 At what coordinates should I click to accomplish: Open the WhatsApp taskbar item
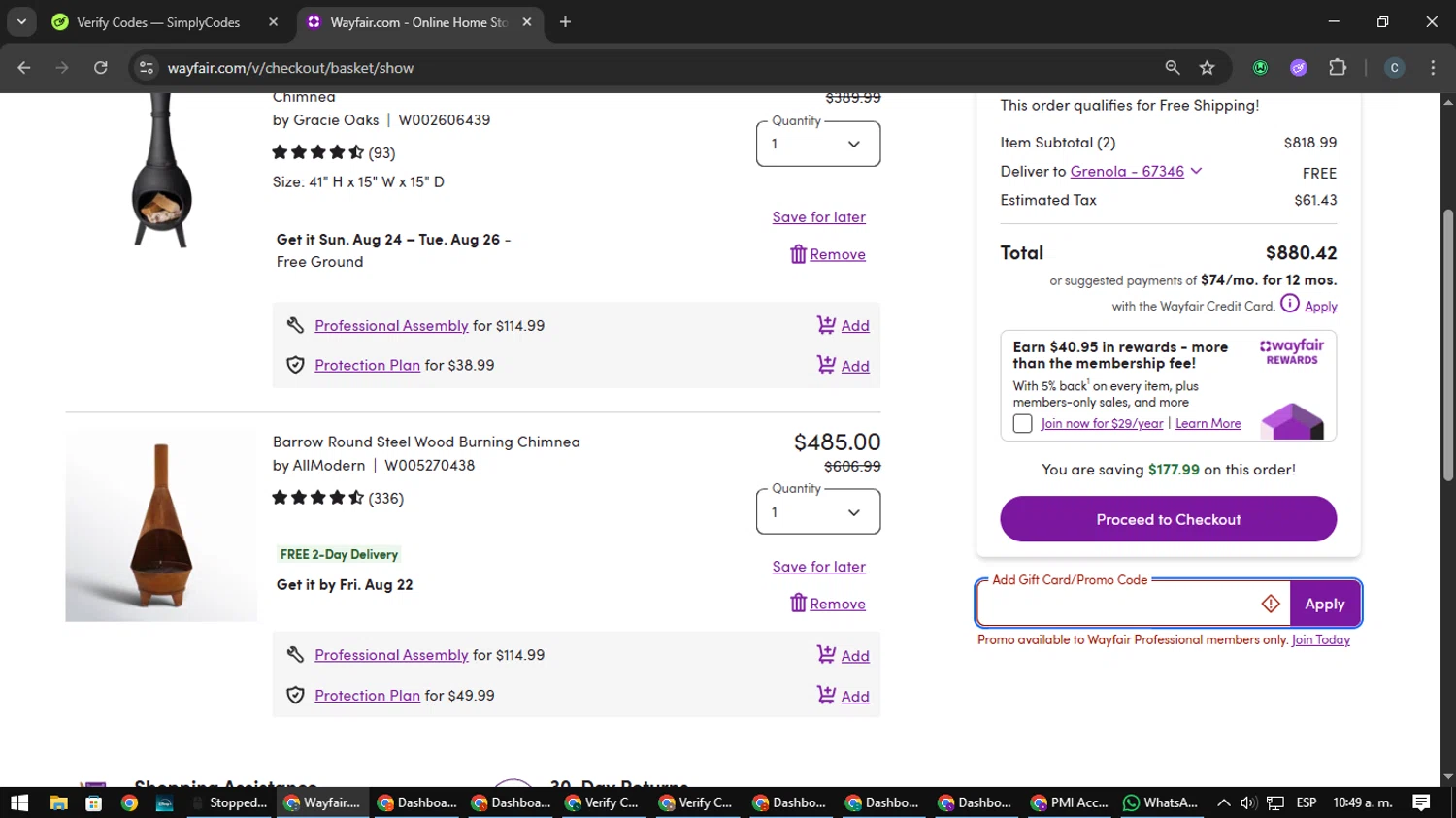[x=1161, y=802]
